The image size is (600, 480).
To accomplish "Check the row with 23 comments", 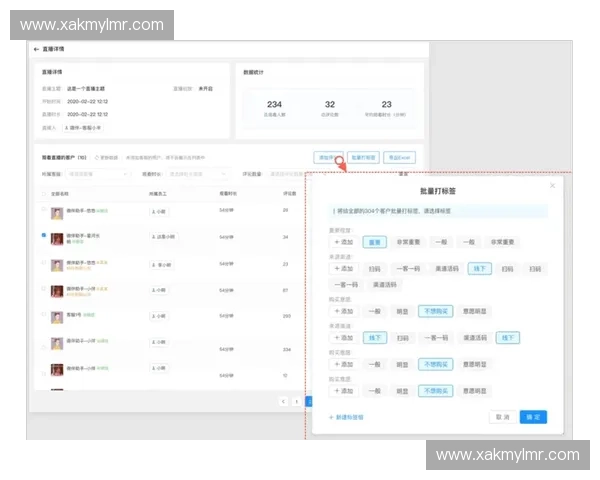I will click(x=44, y=262).
